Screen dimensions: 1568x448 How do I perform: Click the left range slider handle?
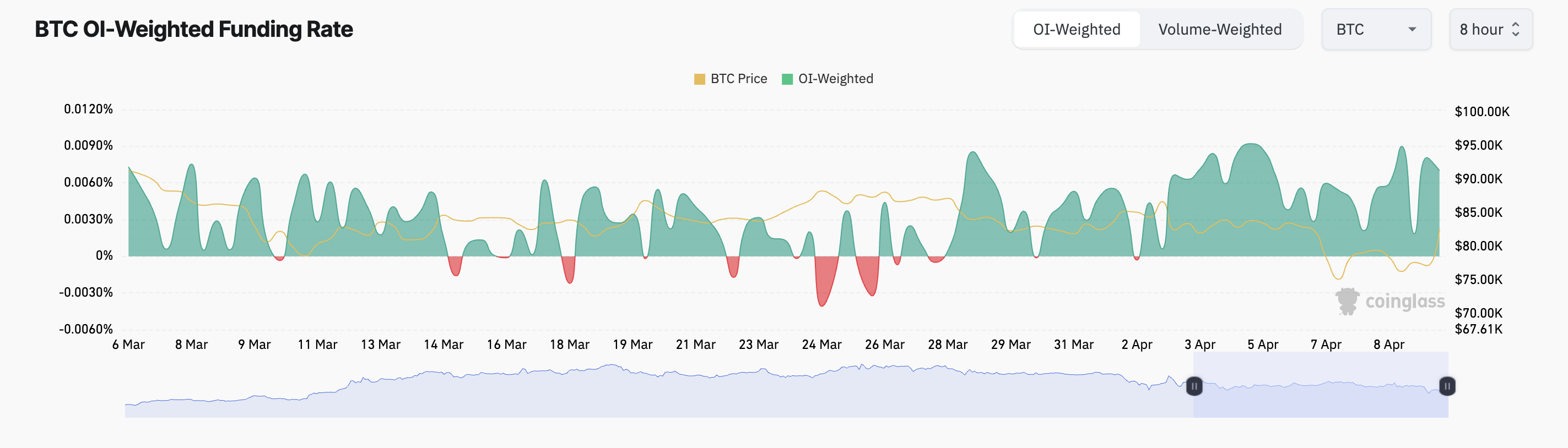click(1194, 386)
